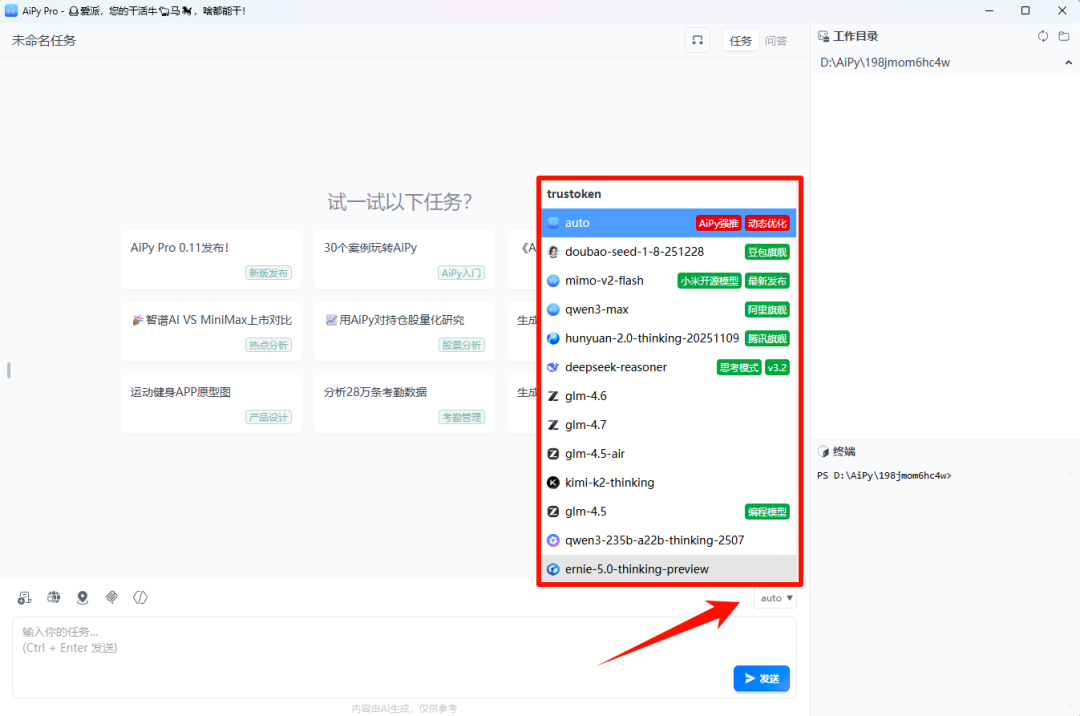Select glm-4.5-air model
This screenshot has height=716, width=1080.
point(668,454)
